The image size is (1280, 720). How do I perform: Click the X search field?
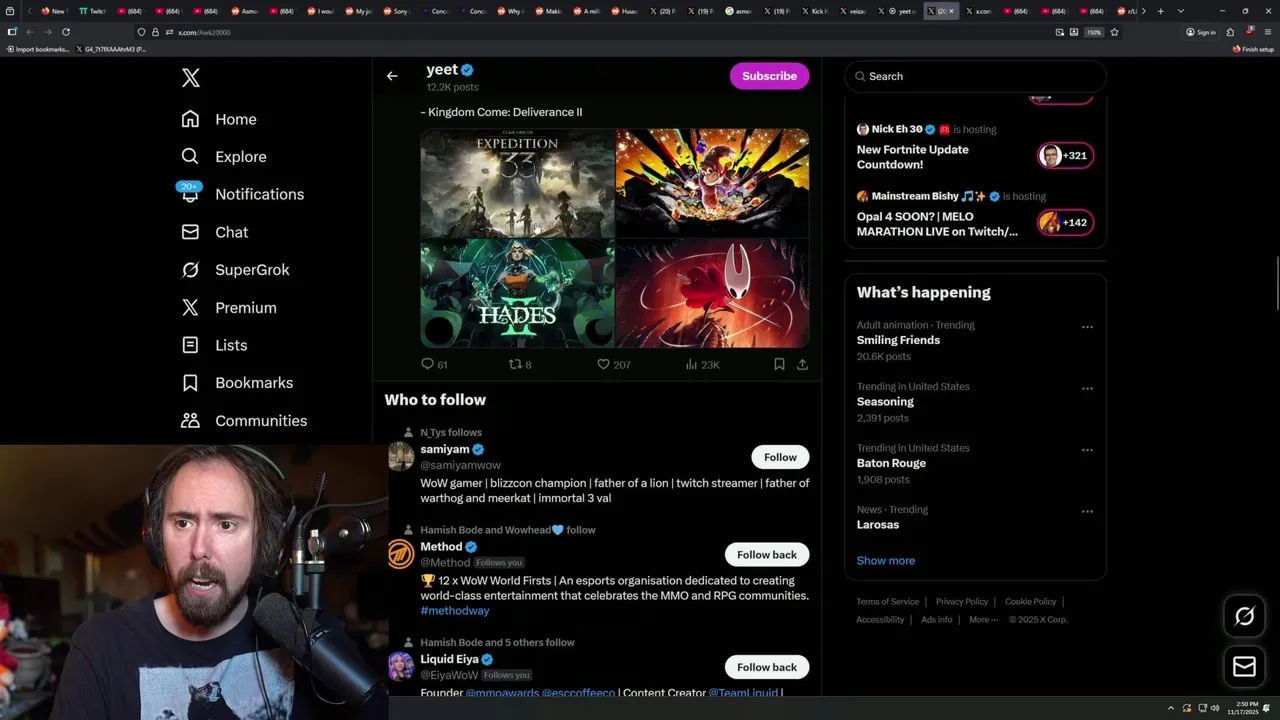point(976,76)
